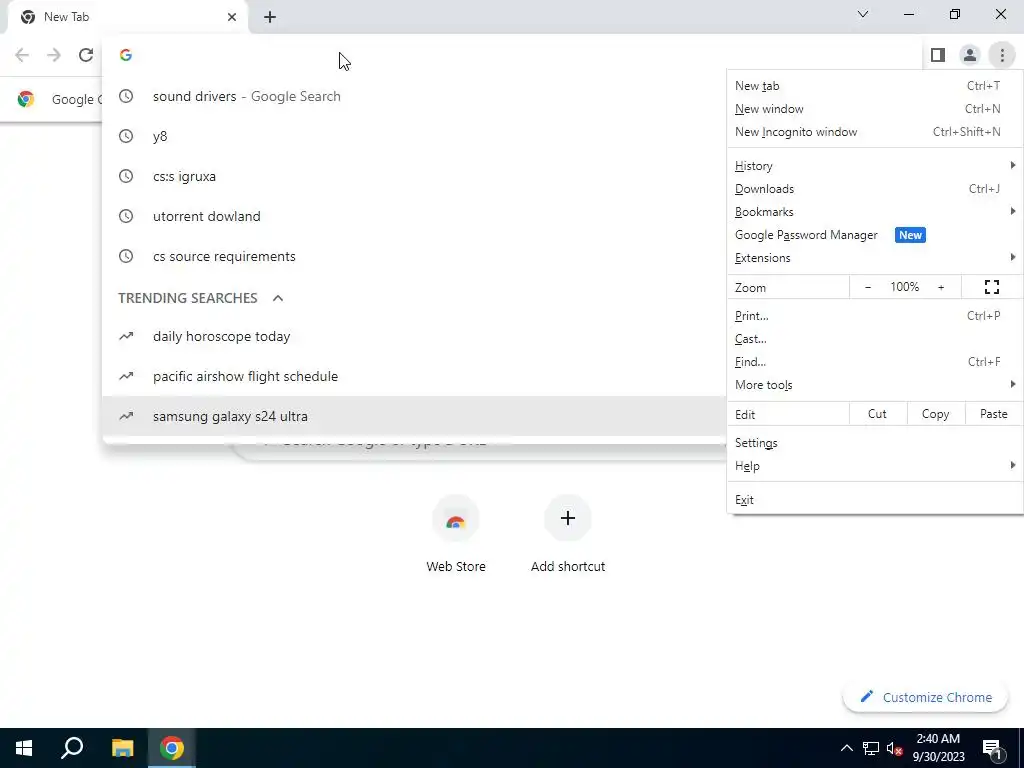Click the Customize Chrome button

[925, 697]
